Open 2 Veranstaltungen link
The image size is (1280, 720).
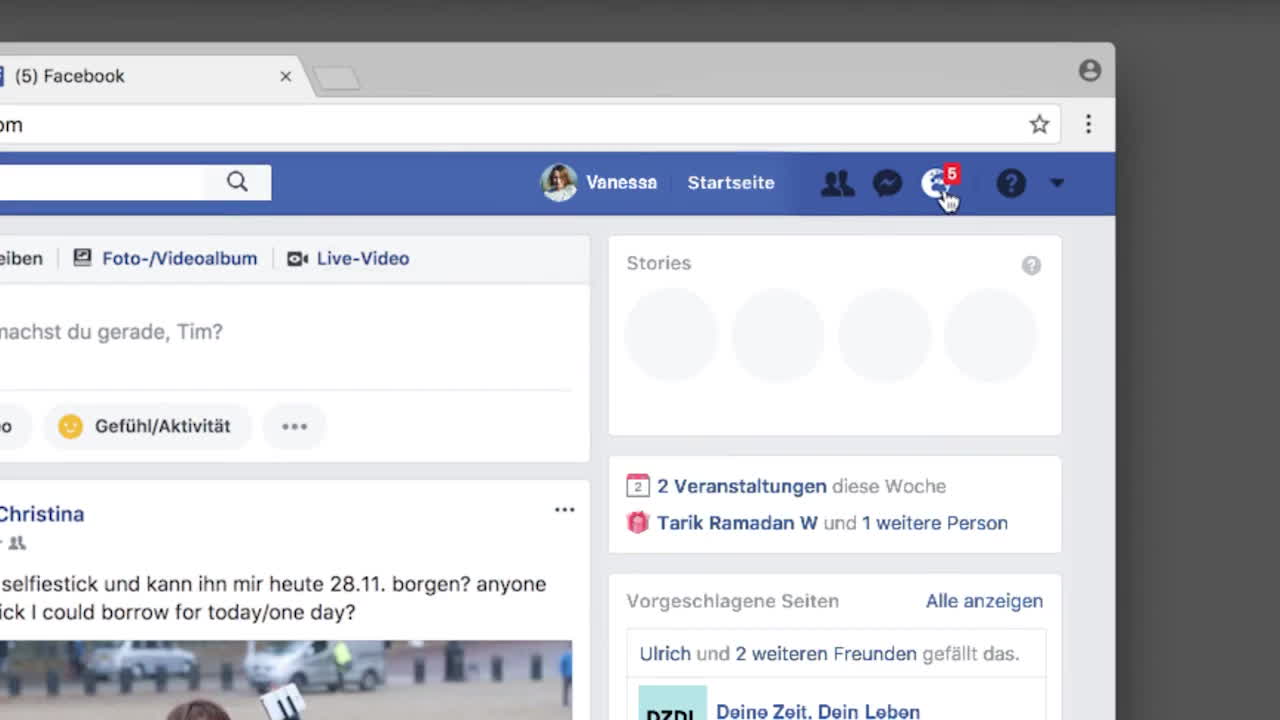(740, 486)
